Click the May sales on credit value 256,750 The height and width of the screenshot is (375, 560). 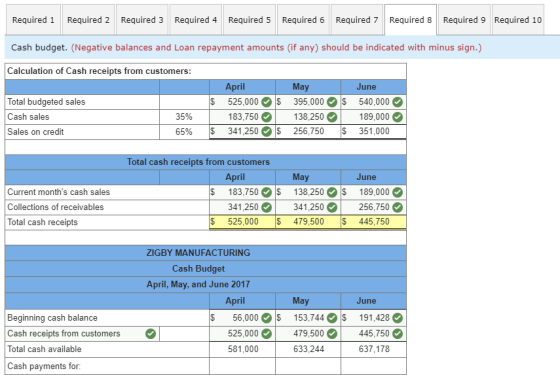click(x=308, y=131)
